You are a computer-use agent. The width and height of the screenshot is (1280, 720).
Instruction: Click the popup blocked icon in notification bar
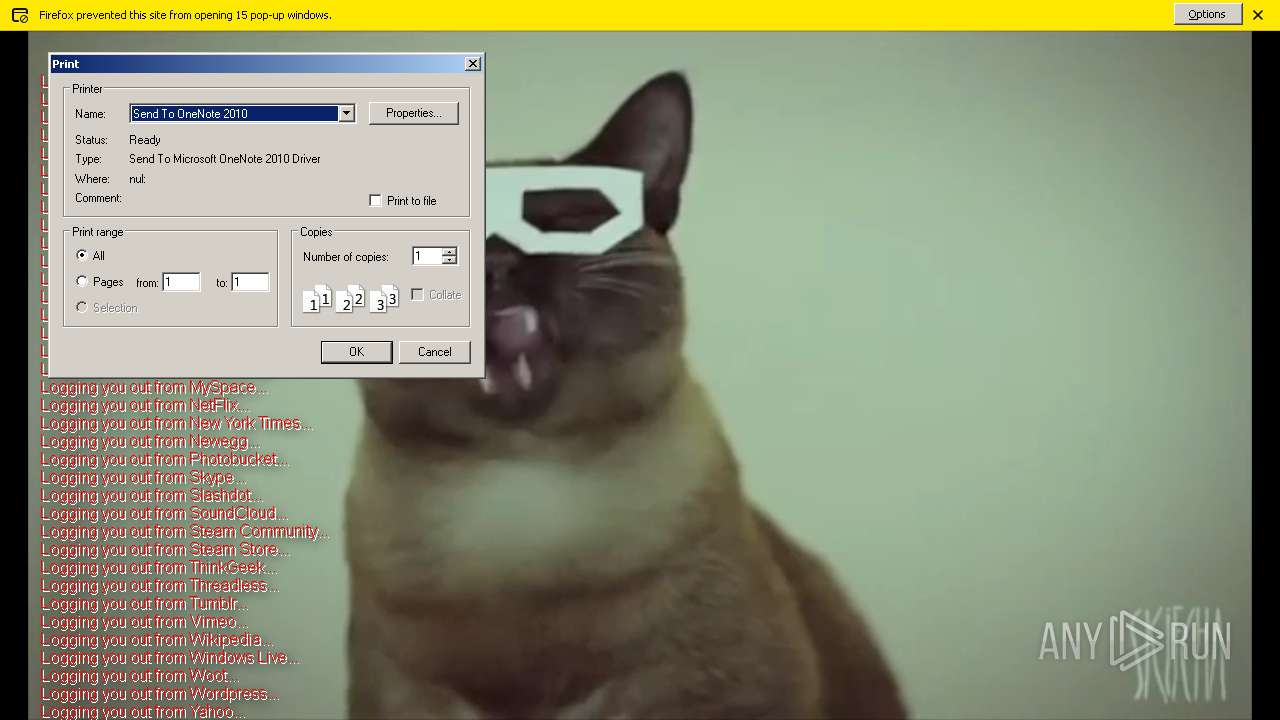[19, 15]
